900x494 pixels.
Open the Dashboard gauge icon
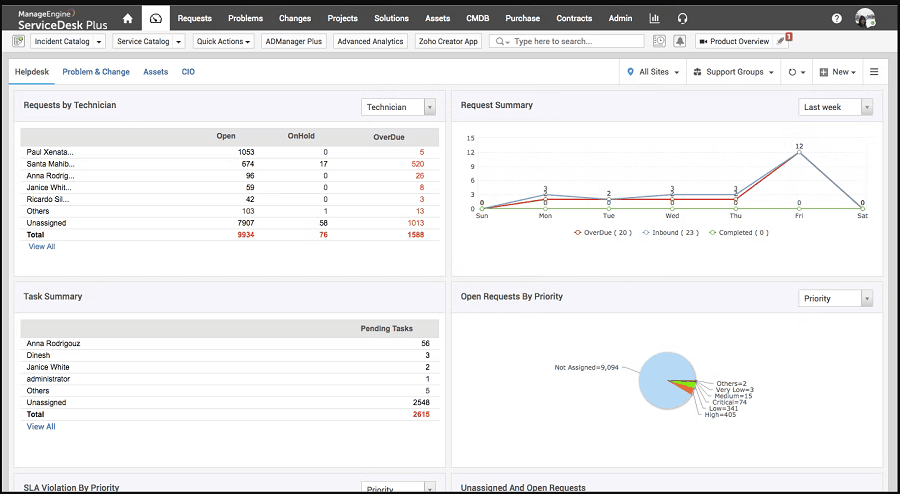click(x=155, y=18)
